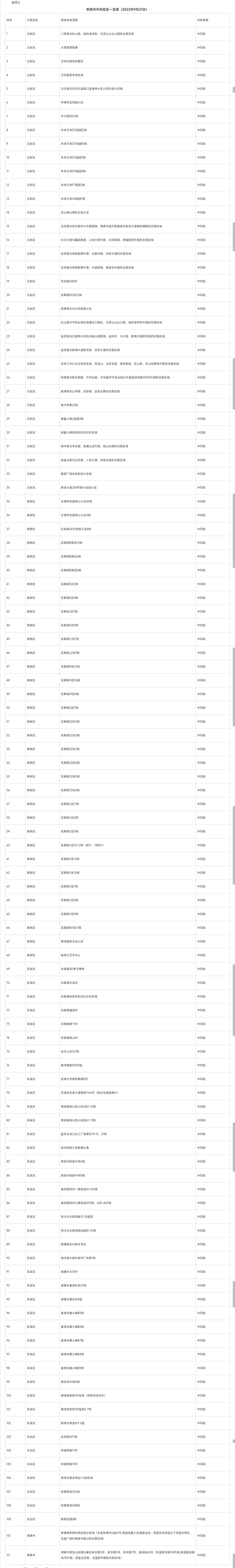Select the serial number cell for row 35

[8, 501]
